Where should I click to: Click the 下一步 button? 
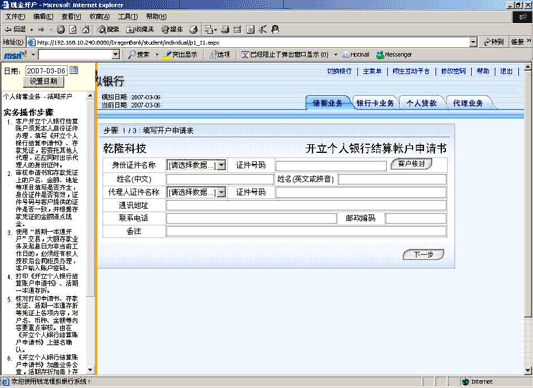[423, 254]
